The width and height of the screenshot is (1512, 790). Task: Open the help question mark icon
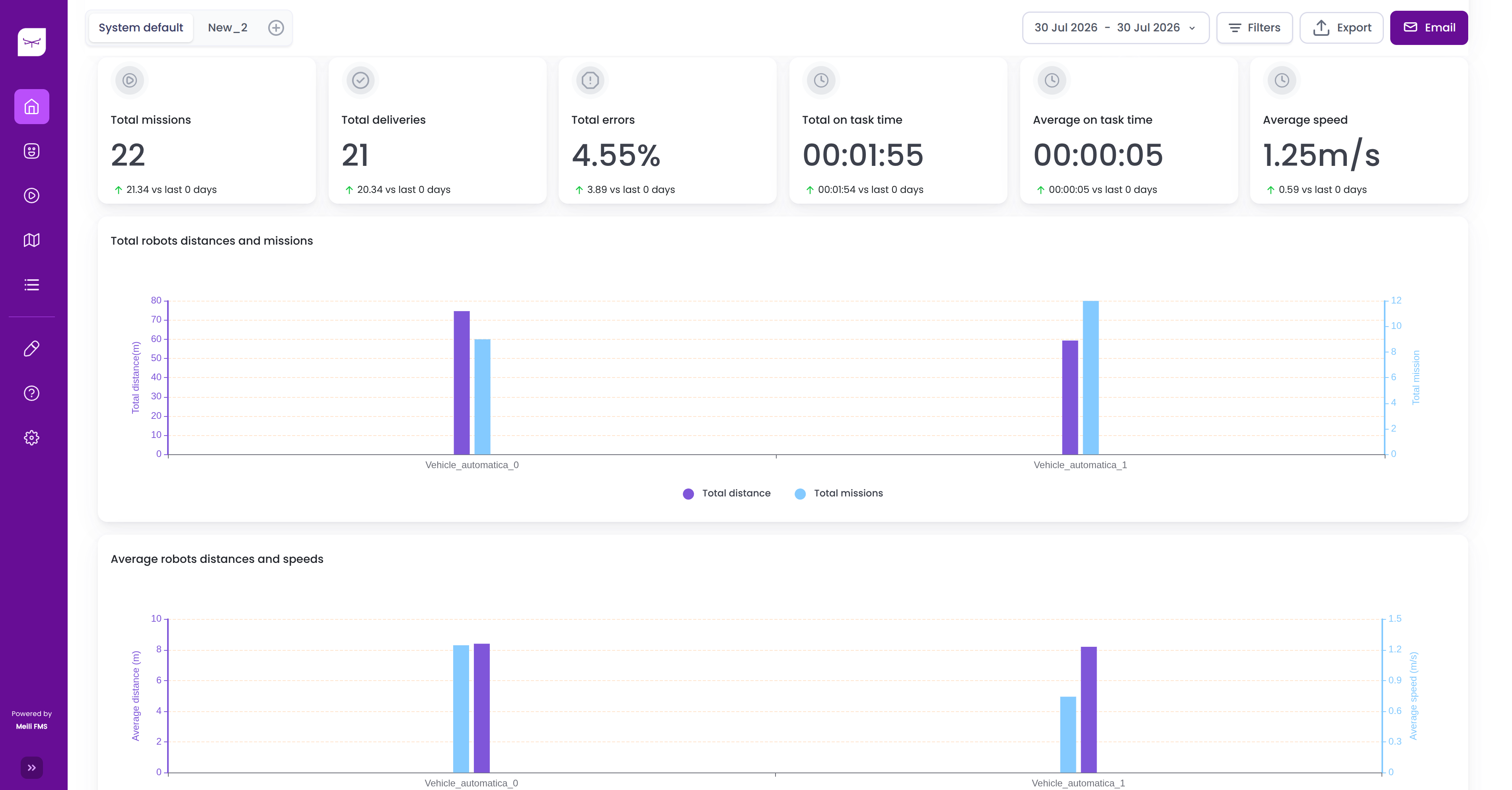pyautogui.click(x=32, y=393)
